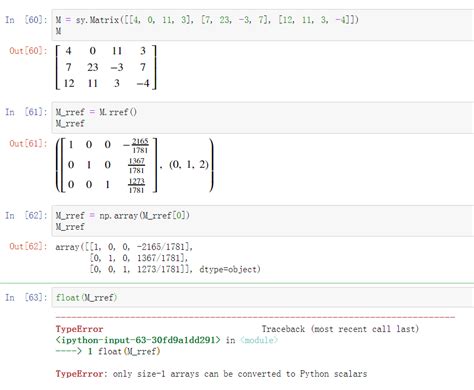Click the red TypeError heading
The height and width of the screenshot is (390, 474).
pyautogui.click(x=79, y=329)
